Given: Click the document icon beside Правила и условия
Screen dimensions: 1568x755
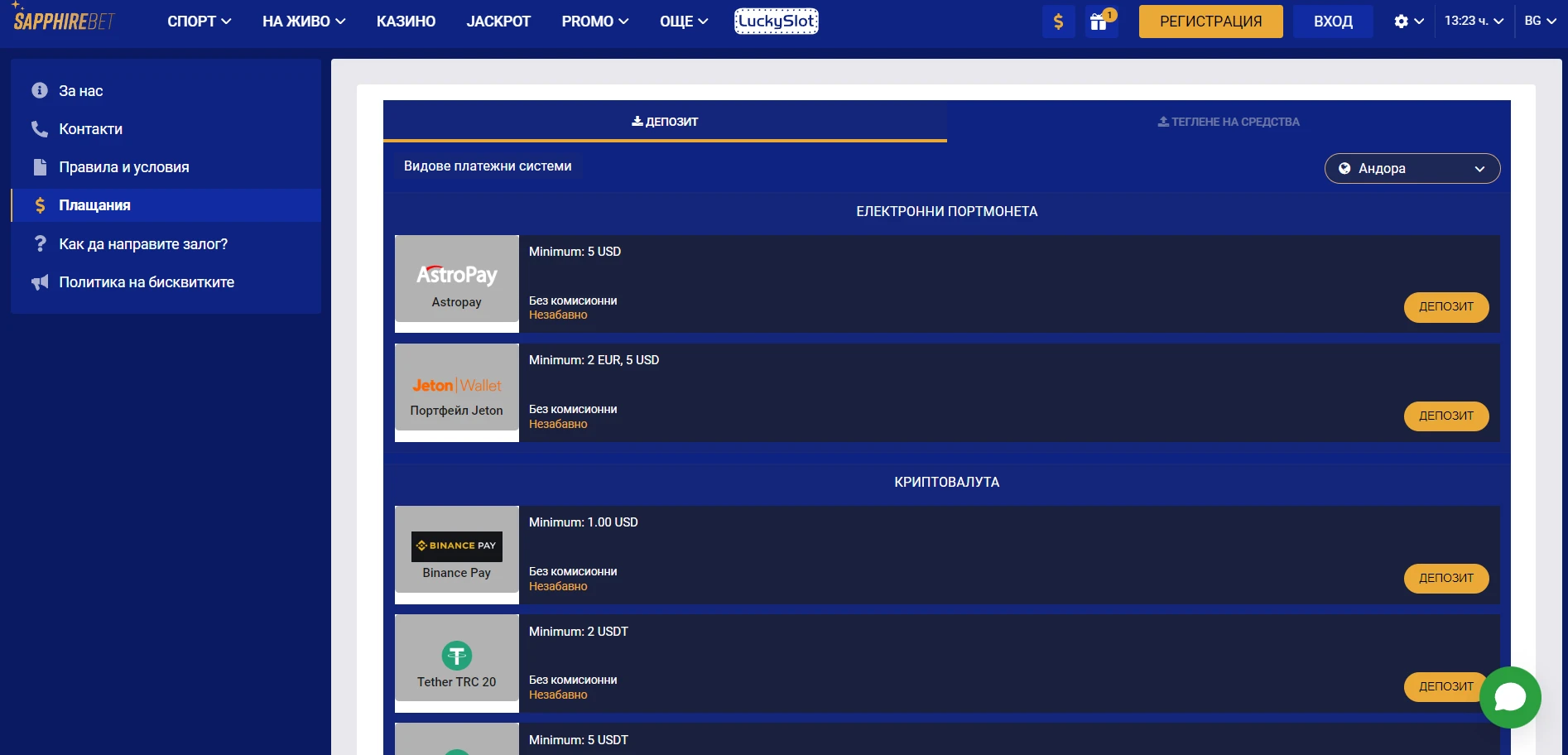Looking at the screenshot, I should click(40, 166).
